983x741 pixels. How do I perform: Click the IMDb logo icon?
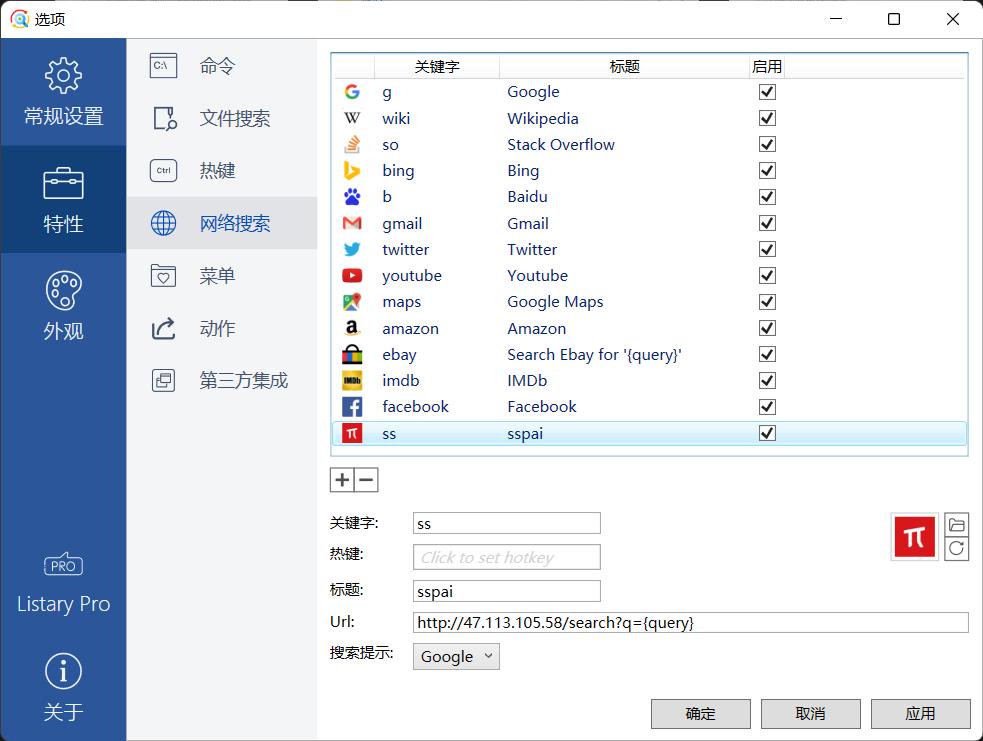pos(352,381)
